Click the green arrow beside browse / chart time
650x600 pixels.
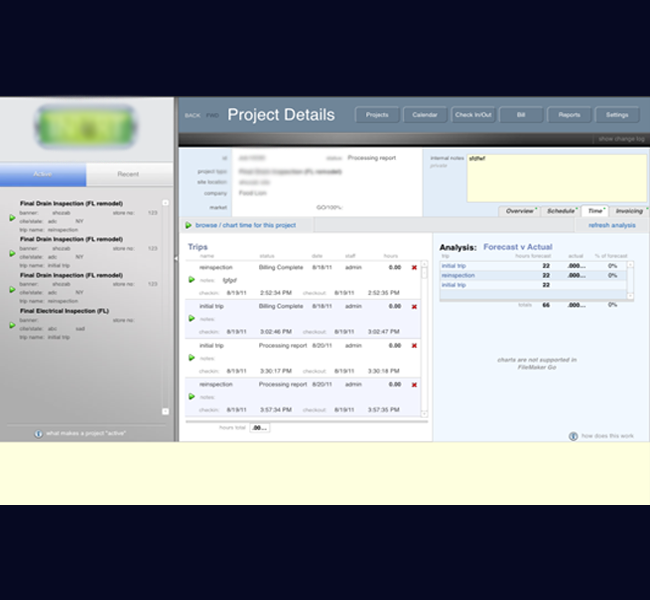[188, 225]
